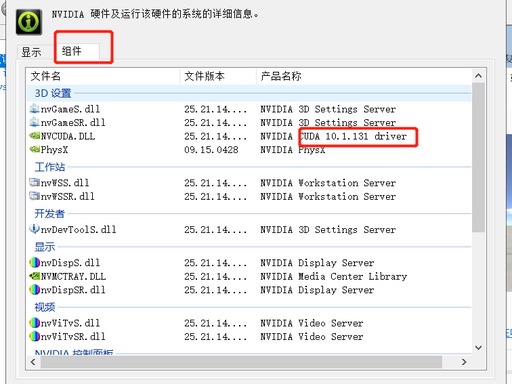Select the nvViTvS.dll file name
This screenshot has width=512, height=384.
(70, 323)
